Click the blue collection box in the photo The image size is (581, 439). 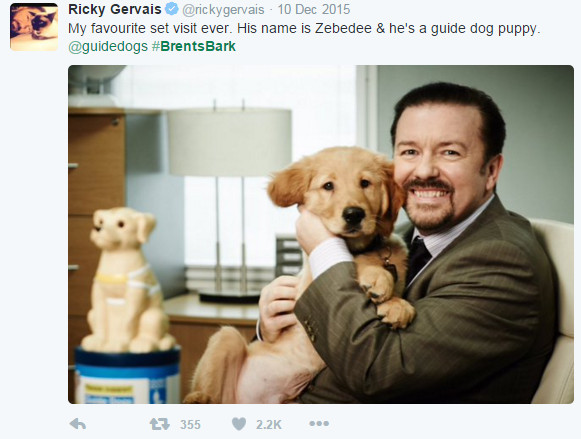click(x=128, y=376)
